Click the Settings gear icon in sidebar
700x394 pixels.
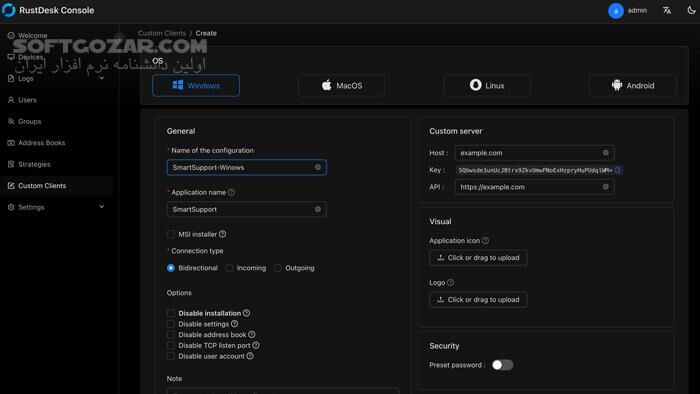(11, 207)
